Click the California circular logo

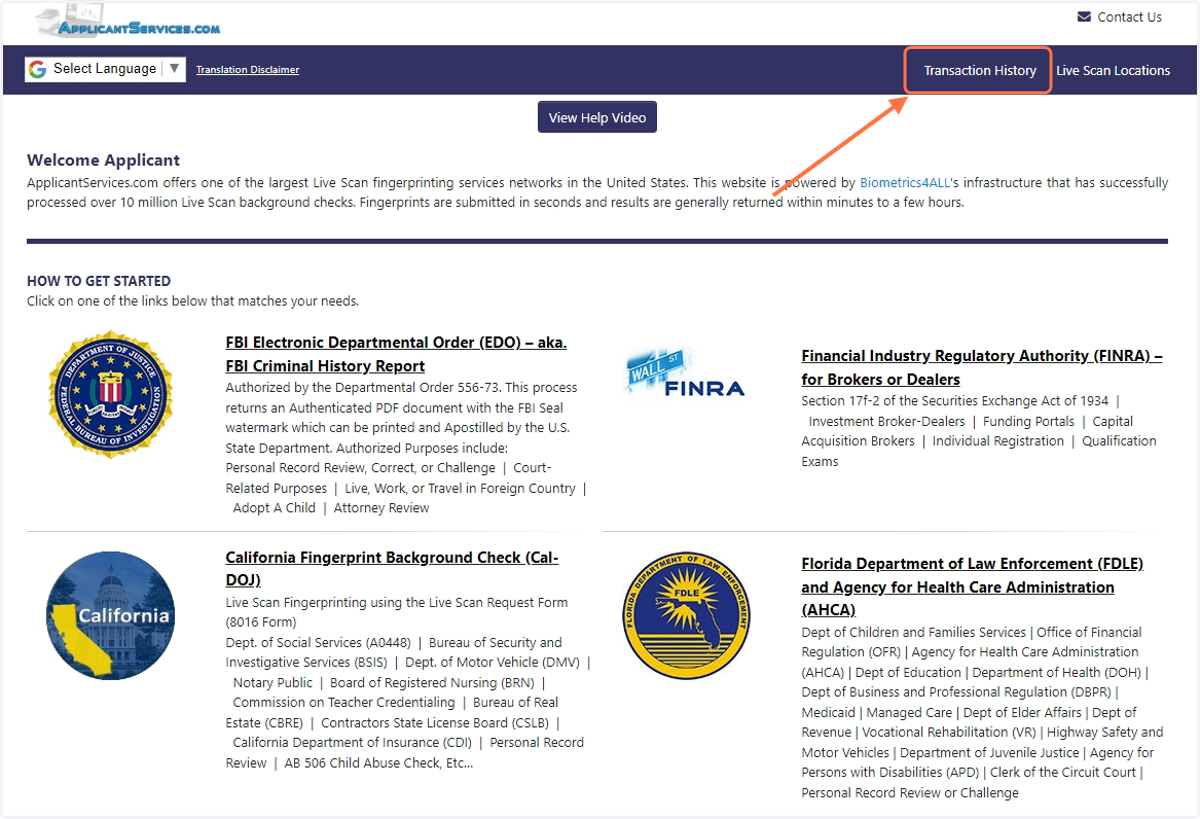pyautogui.click(x=111, y=616)
